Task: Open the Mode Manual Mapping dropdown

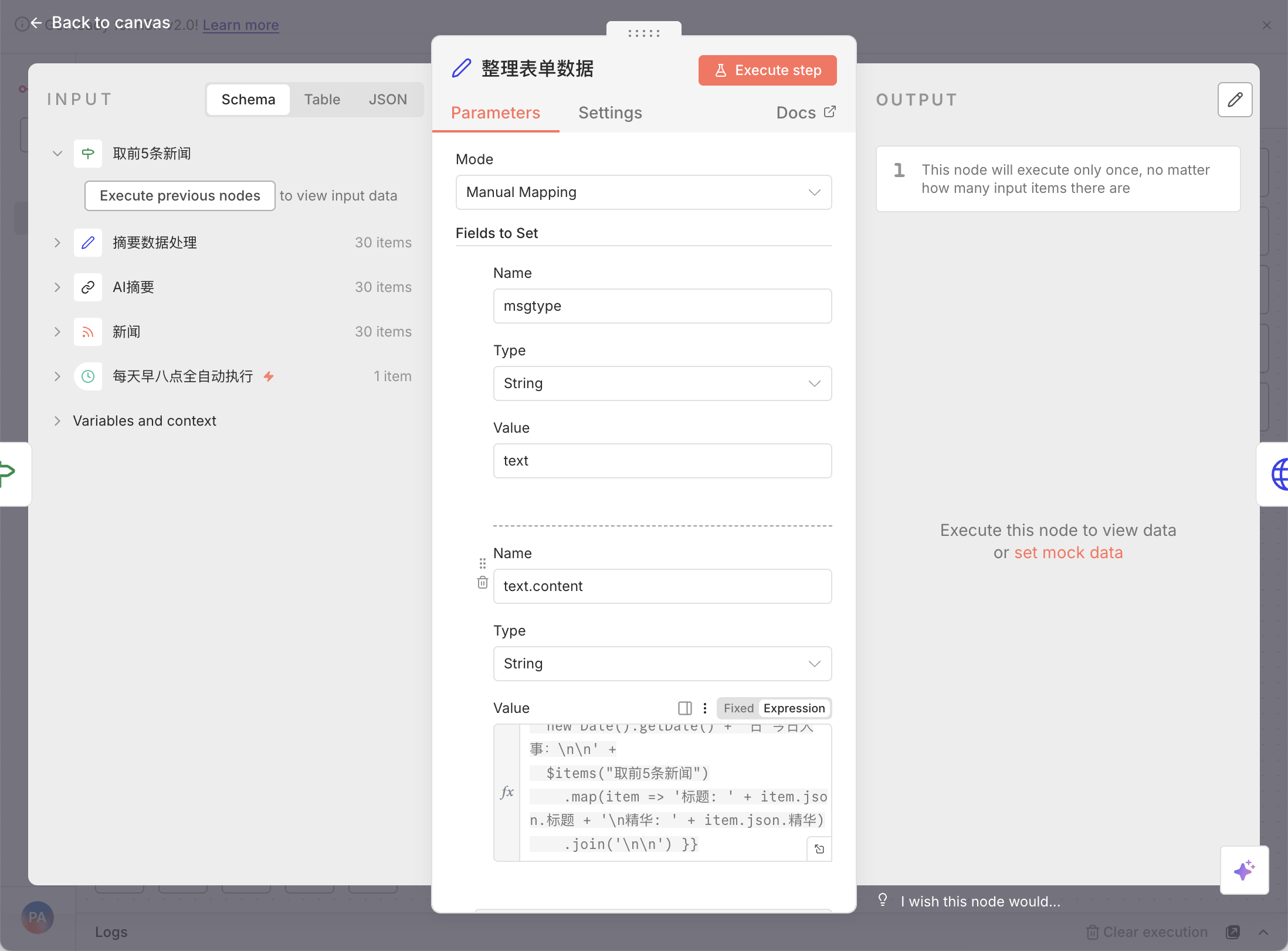Action: tap(643, 192)
